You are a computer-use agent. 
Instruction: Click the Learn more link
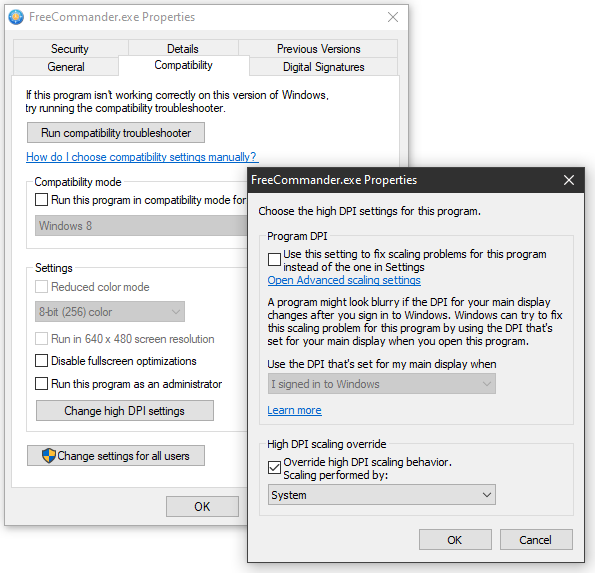click(294, 410)
